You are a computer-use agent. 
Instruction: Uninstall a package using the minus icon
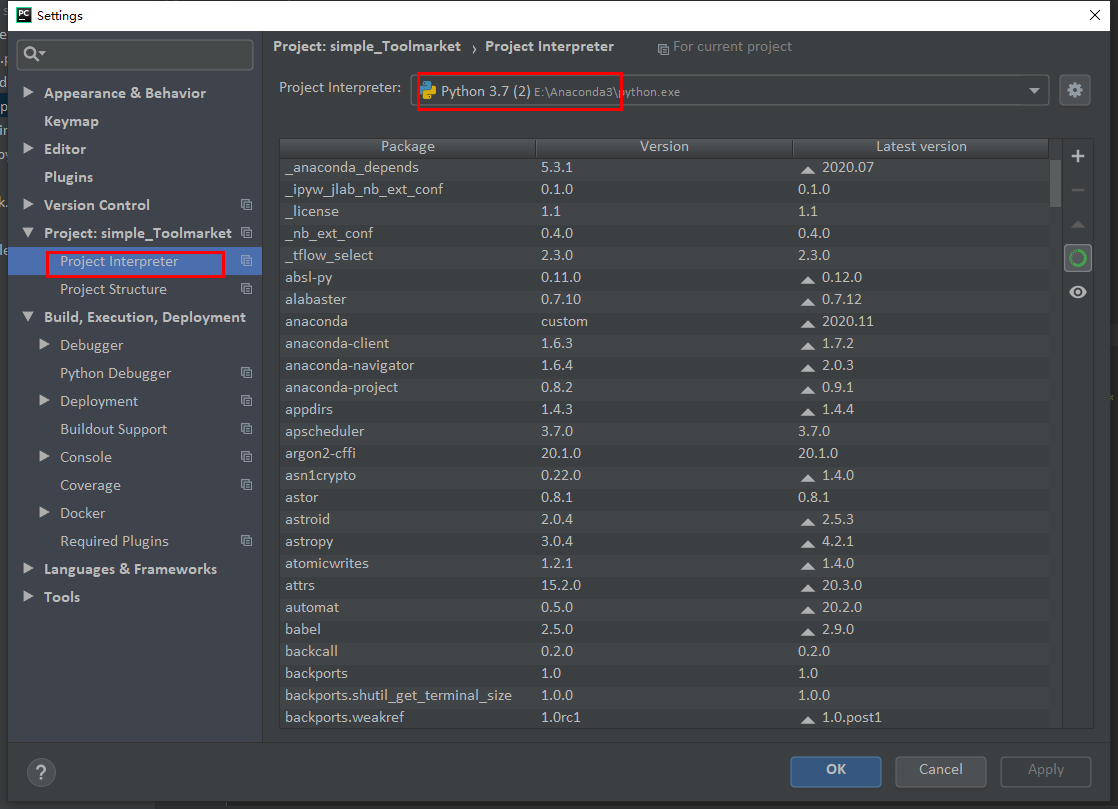coord(1077,189)
